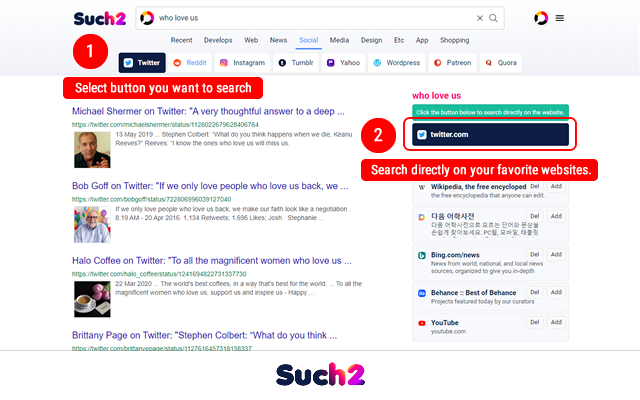This screenshot has width=640, height=400.
Task: Select the Social tab
Action: click(x=309, y=40)
